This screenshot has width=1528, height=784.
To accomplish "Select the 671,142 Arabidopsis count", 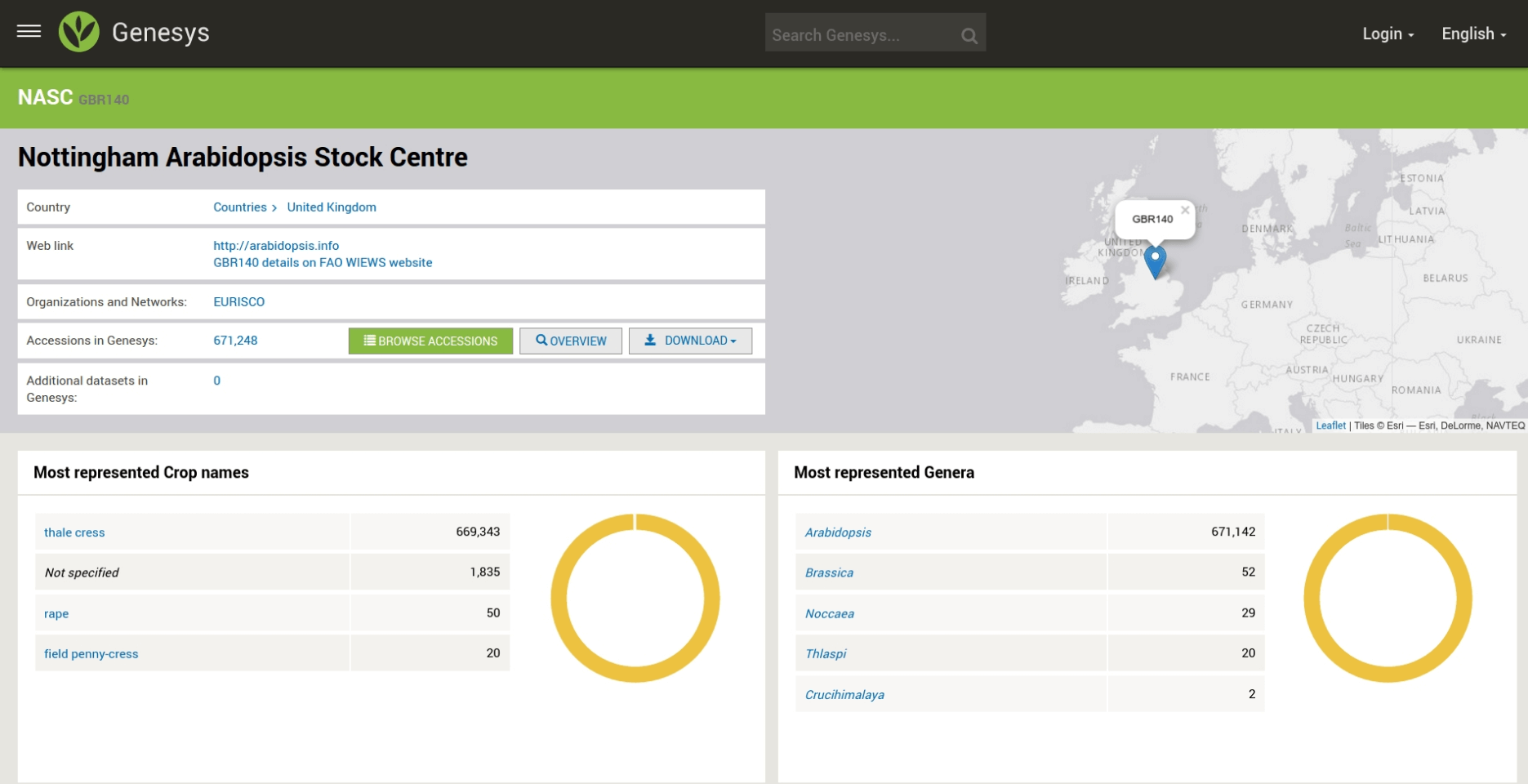I will [x=1233, y=532].
